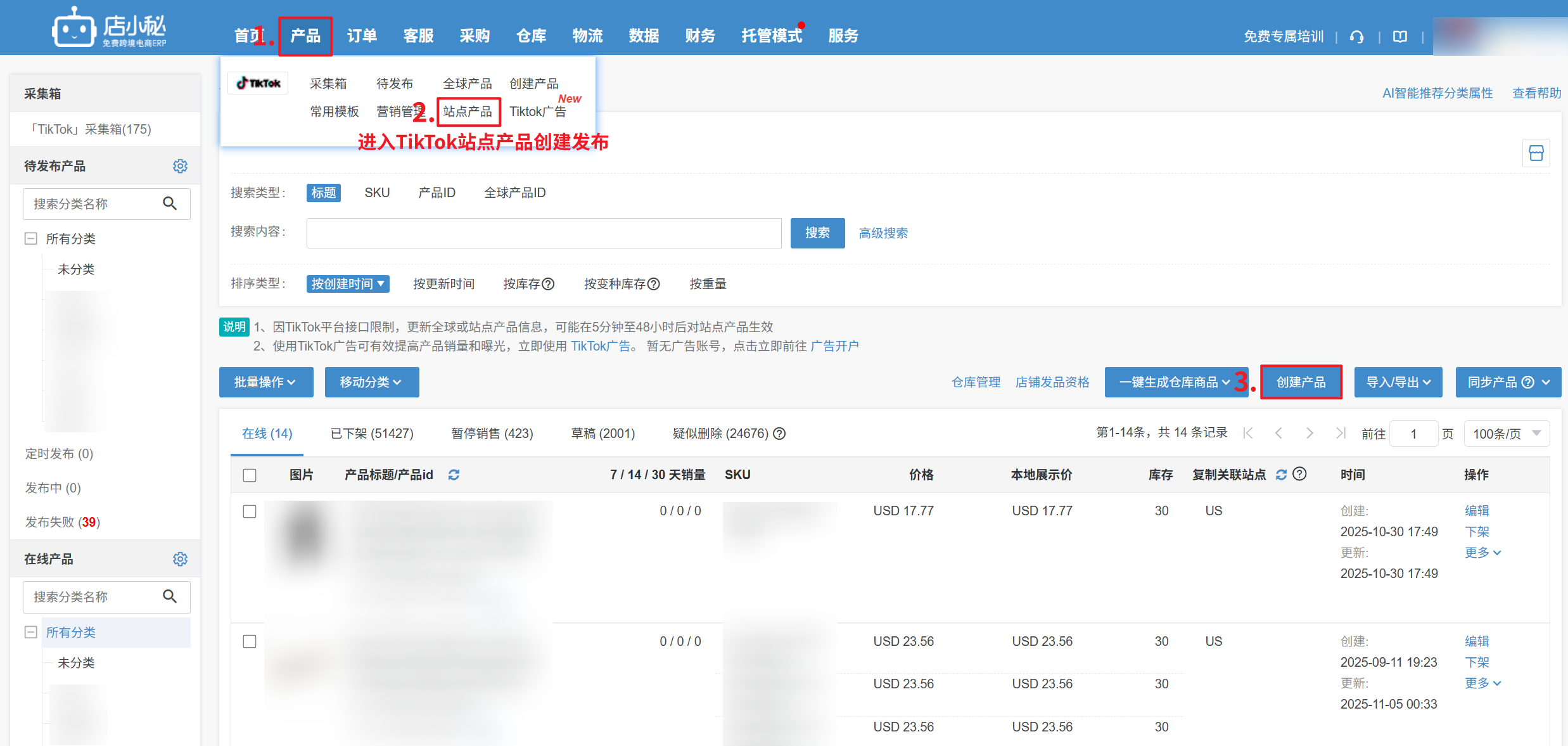Collapse 所有分类 tree under 待发布产品
The width and height of the screenshot is (1568, 746).
[x=30, y=238]
